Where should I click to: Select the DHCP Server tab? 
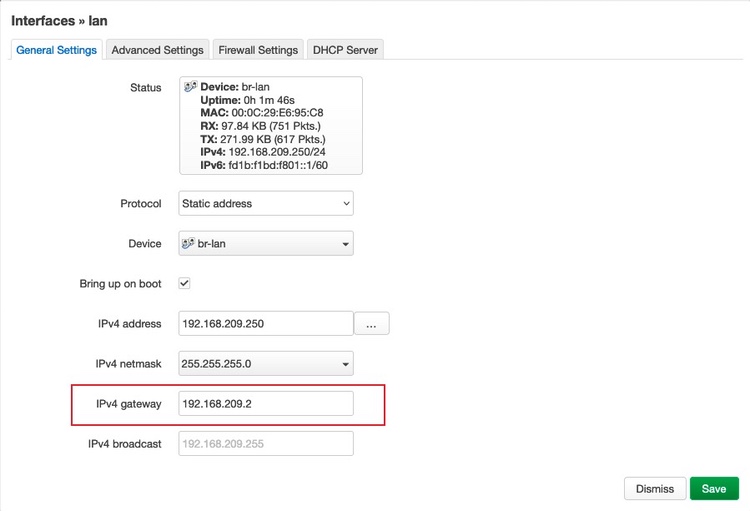coord(345,50)
